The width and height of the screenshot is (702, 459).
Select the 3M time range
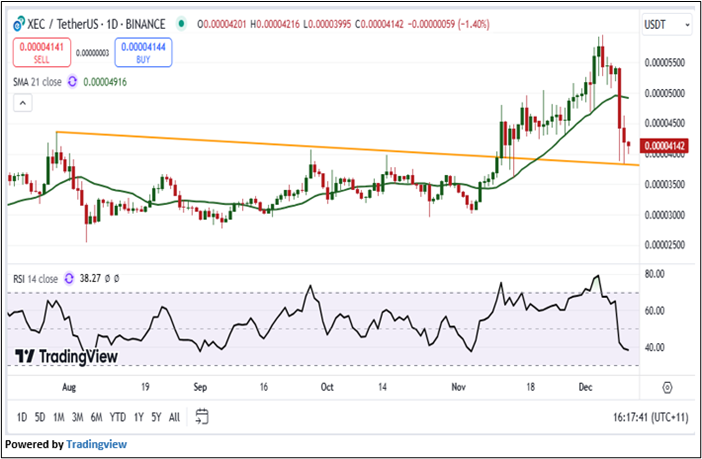(x=77, y=417)
